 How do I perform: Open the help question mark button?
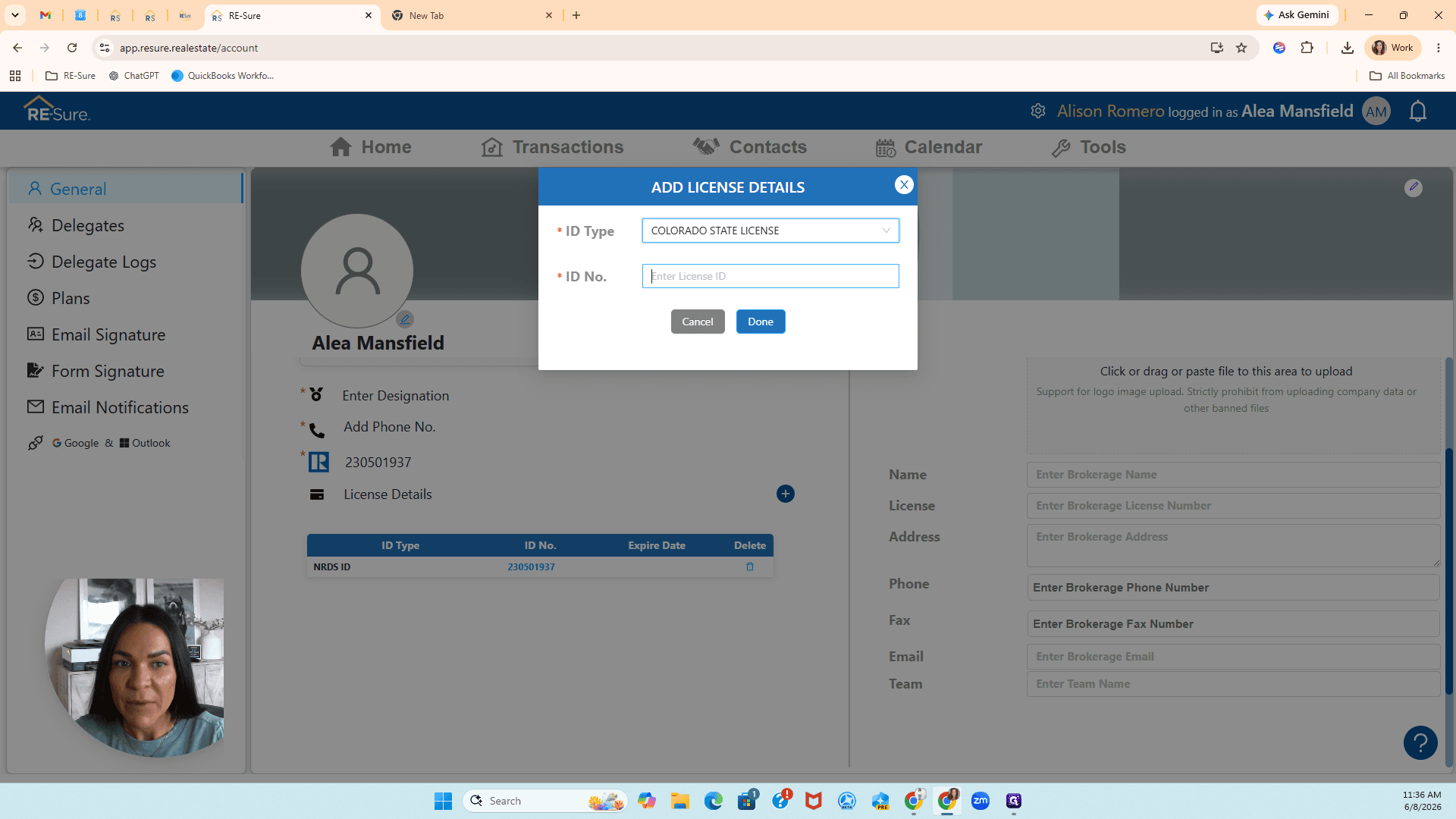click(x=1420, y=742)
